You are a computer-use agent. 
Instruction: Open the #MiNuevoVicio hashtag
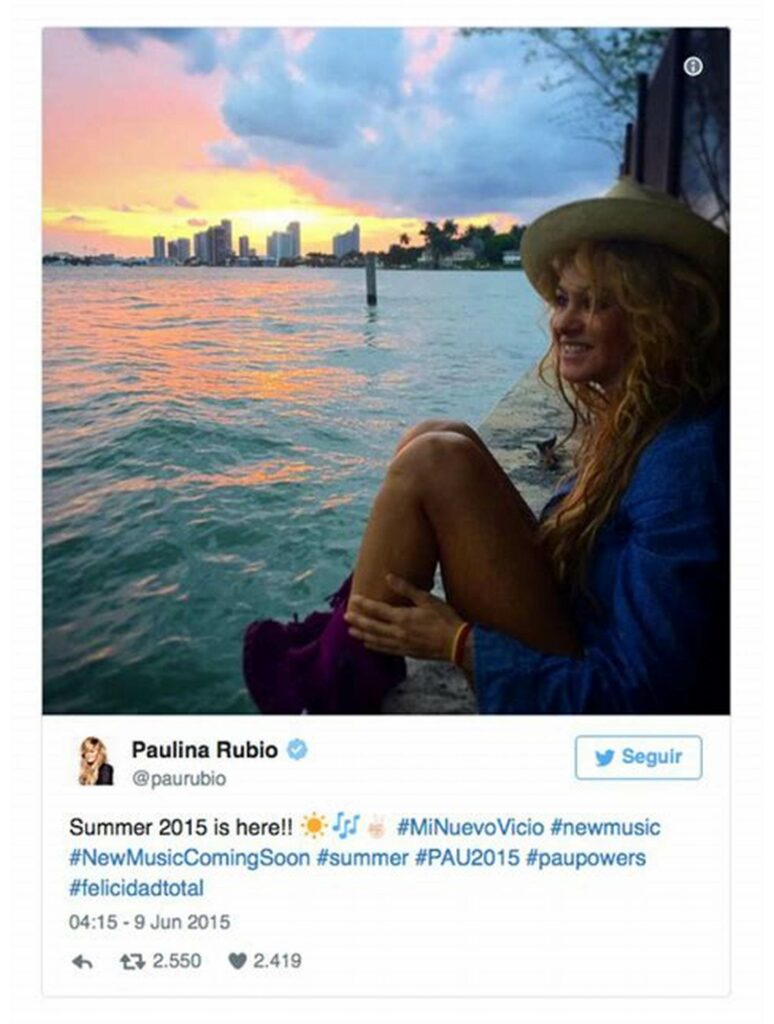[x=470, y=827]
